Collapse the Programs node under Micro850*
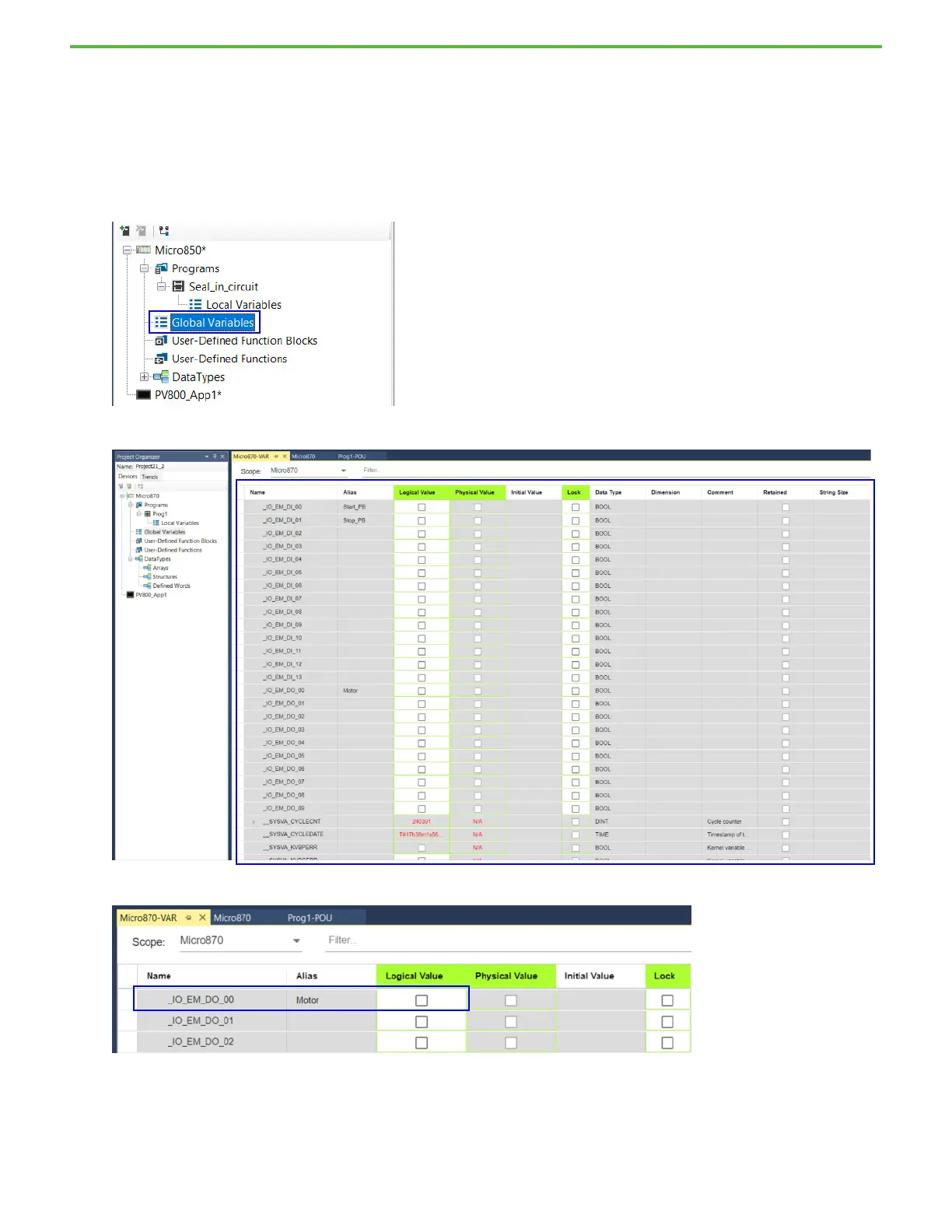Viewport: 952px width, 1232px height. (144, 268)
